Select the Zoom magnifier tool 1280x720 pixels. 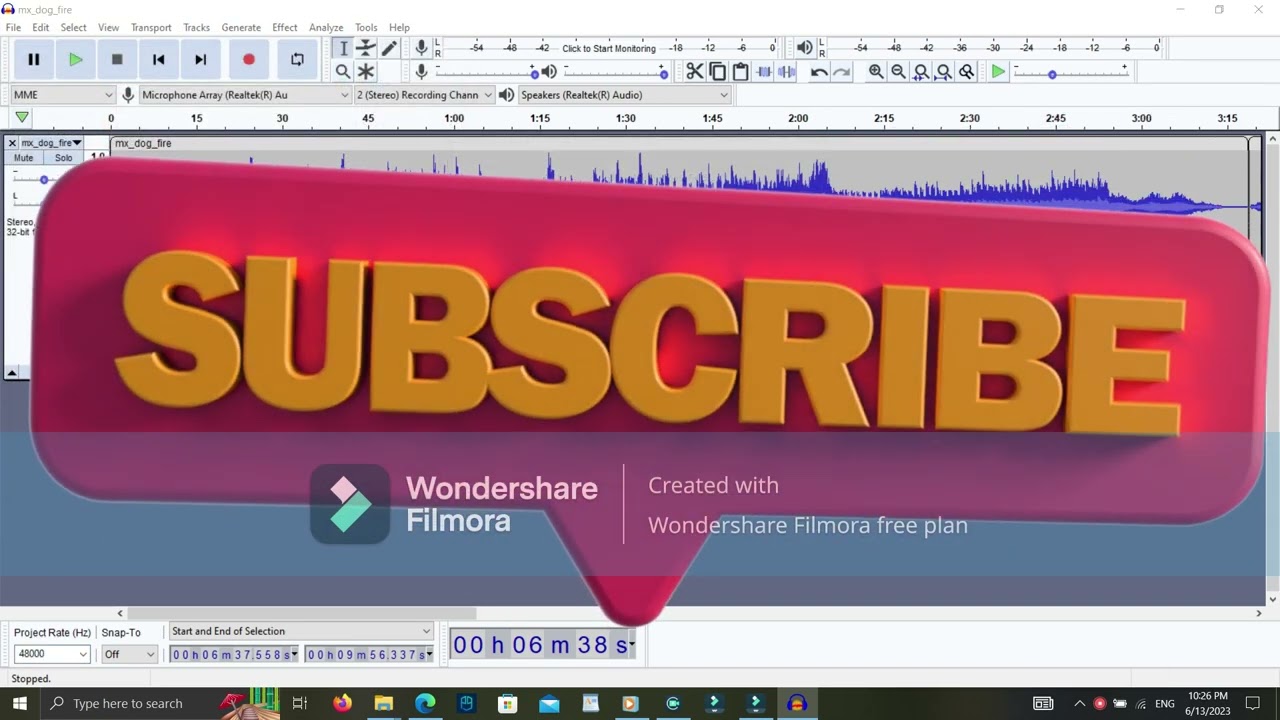[343, 71]
